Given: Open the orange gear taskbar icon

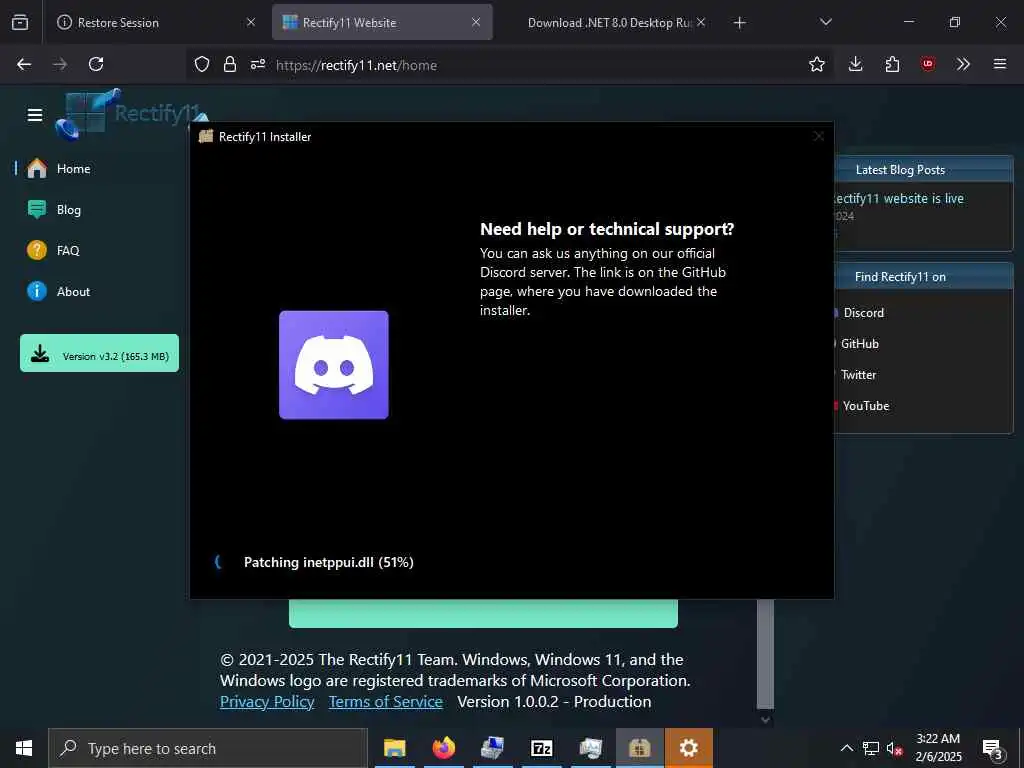Looking at the screenshot, I should pyautogui.click(x=688, y=748).
